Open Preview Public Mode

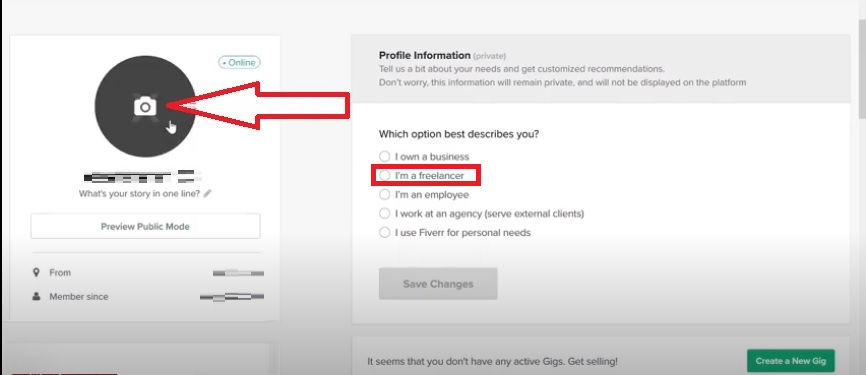[145, 226]
